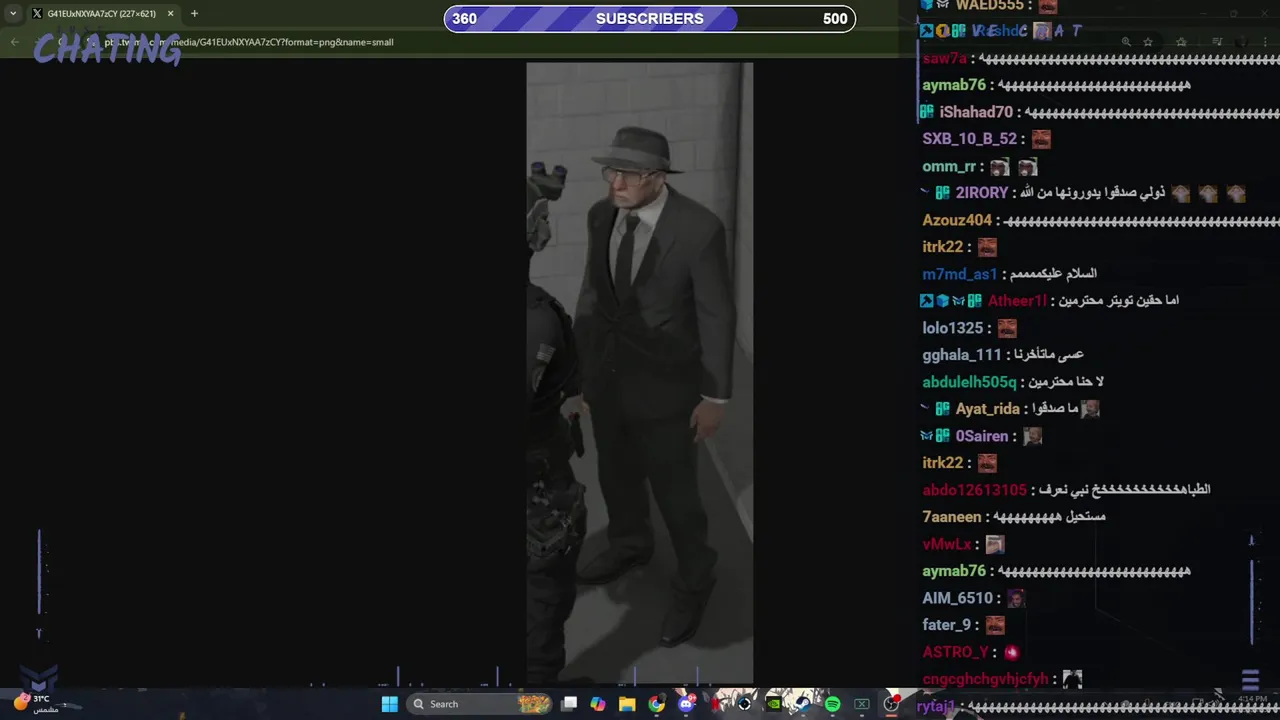Click username 0Sairen in chat
Viewport: 1280px width, 720px height.
coord(982,436)
